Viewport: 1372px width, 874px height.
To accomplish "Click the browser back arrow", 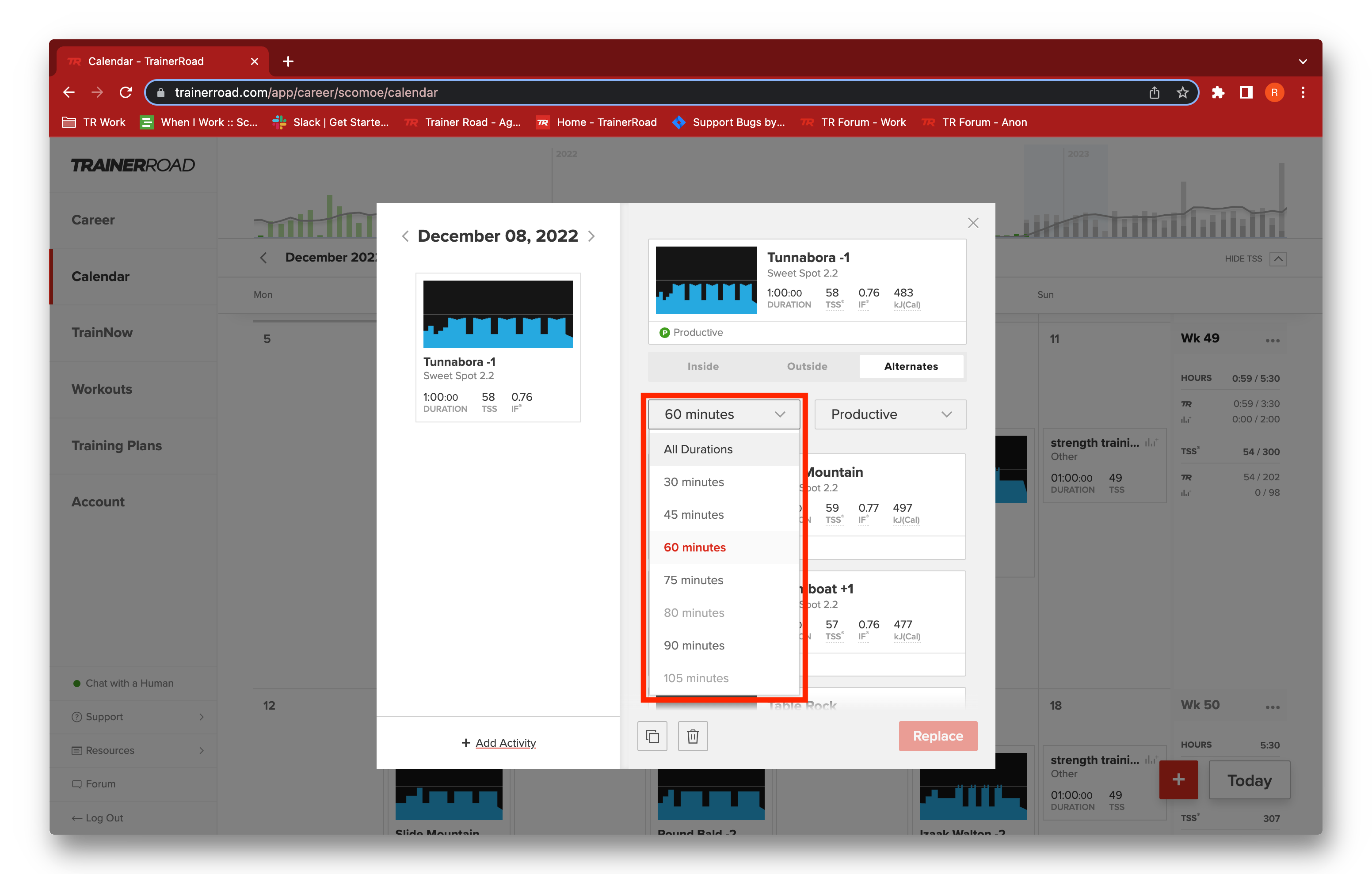I will (x=69, y=92).
